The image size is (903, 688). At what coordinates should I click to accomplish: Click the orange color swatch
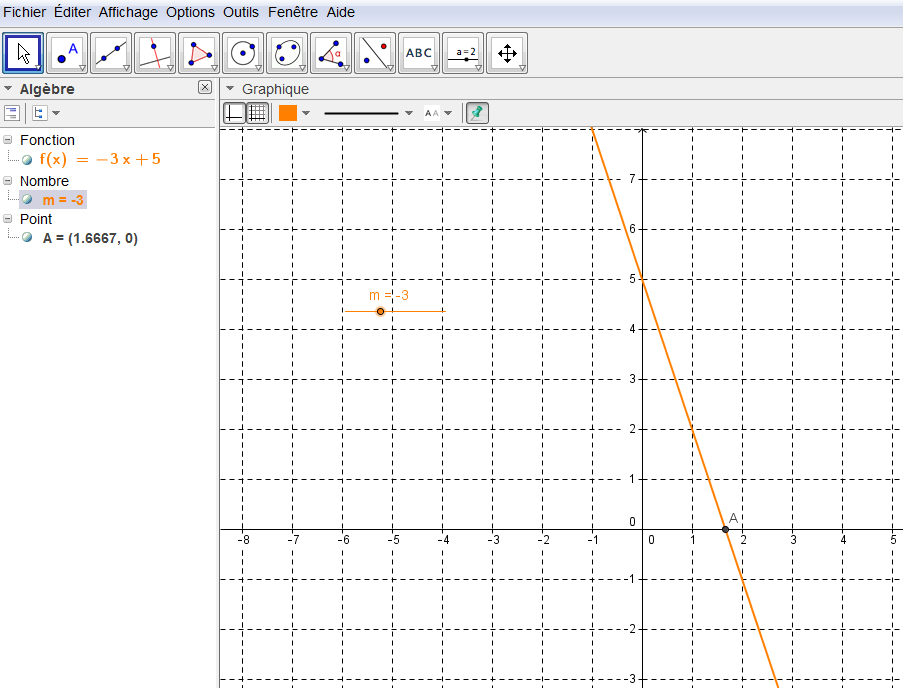288,113
